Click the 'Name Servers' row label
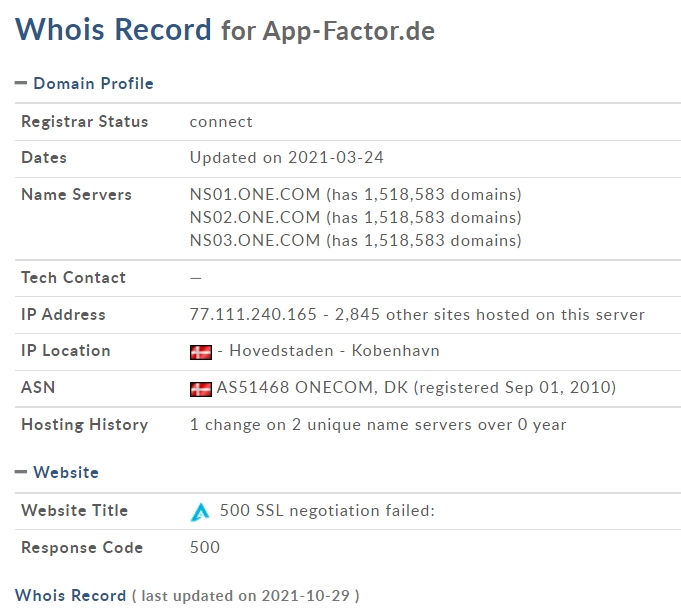The height and width of the screenshot is (611, 681). (x=76, y=195)
